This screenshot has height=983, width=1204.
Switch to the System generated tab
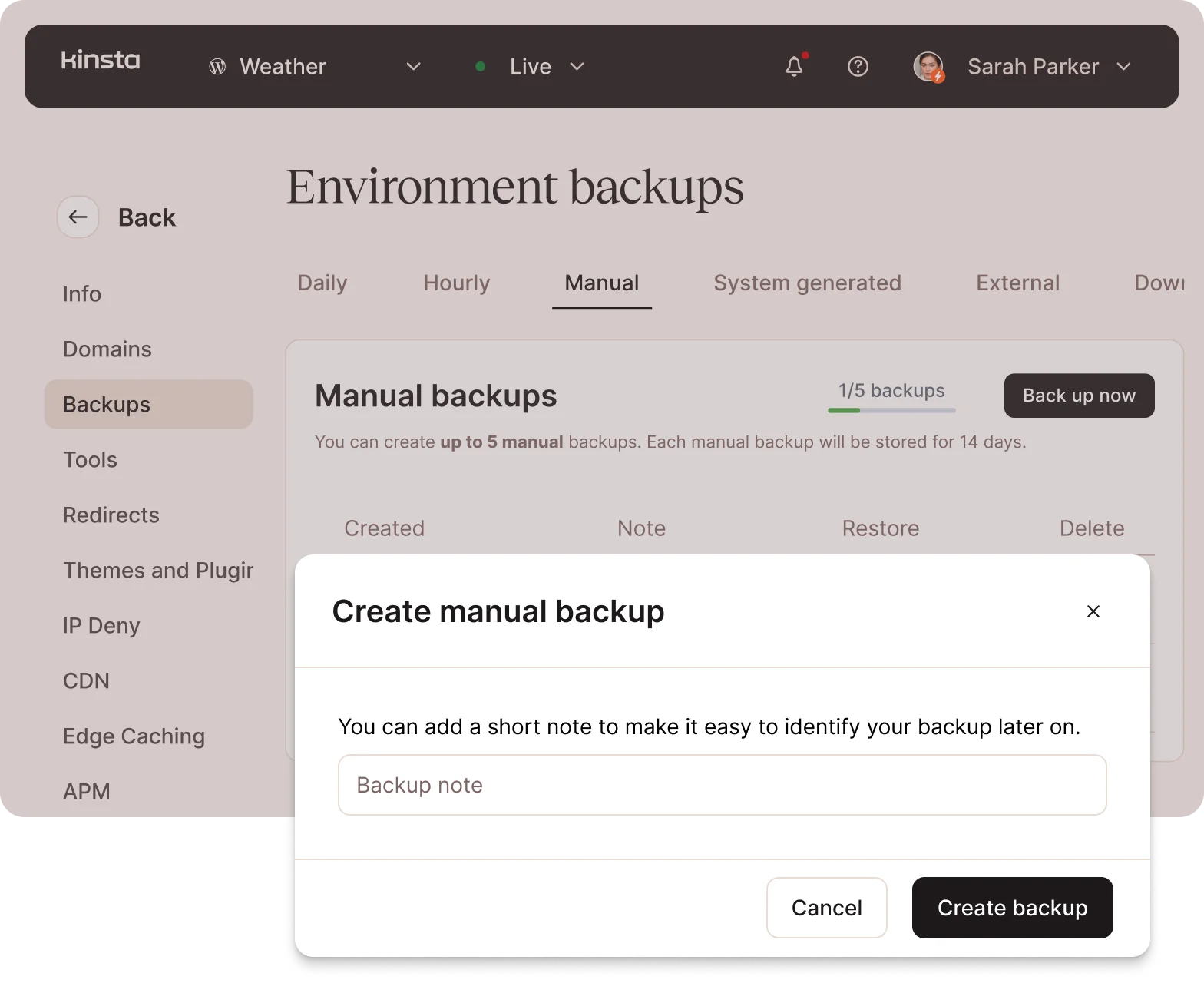(807, 283)
